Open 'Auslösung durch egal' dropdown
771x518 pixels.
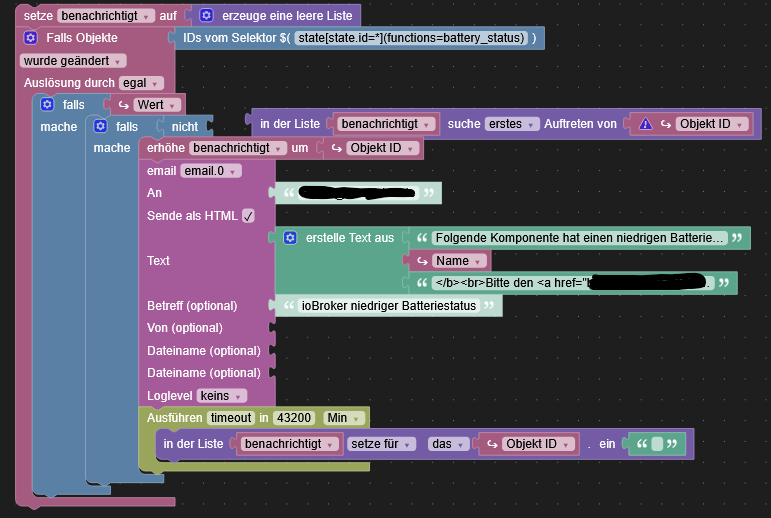pyautogui.click(x=141, y=83)
